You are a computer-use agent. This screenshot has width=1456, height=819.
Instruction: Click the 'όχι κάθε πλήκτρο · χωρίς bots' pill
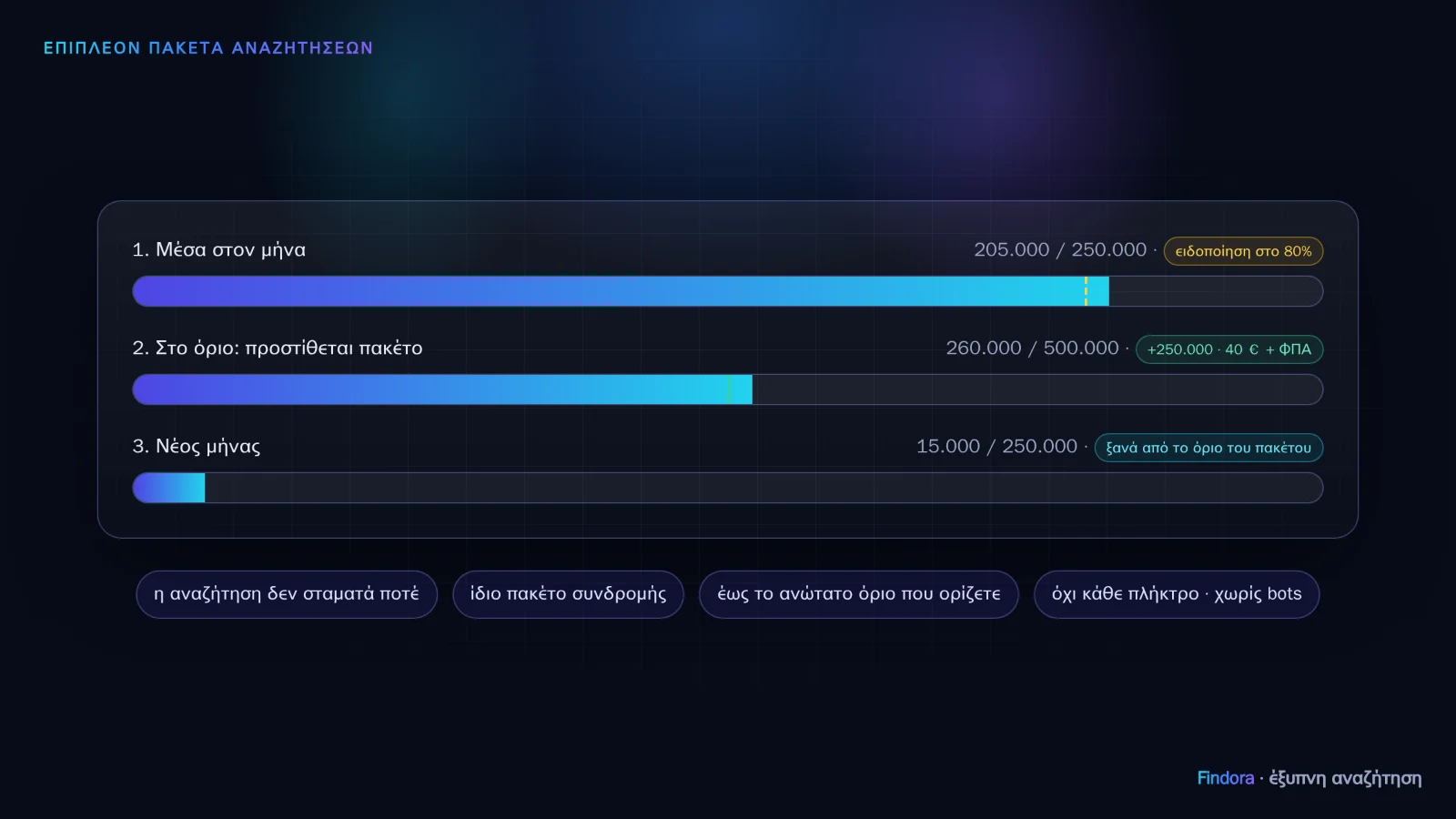pyautogui.click(x=1177, y=594)
